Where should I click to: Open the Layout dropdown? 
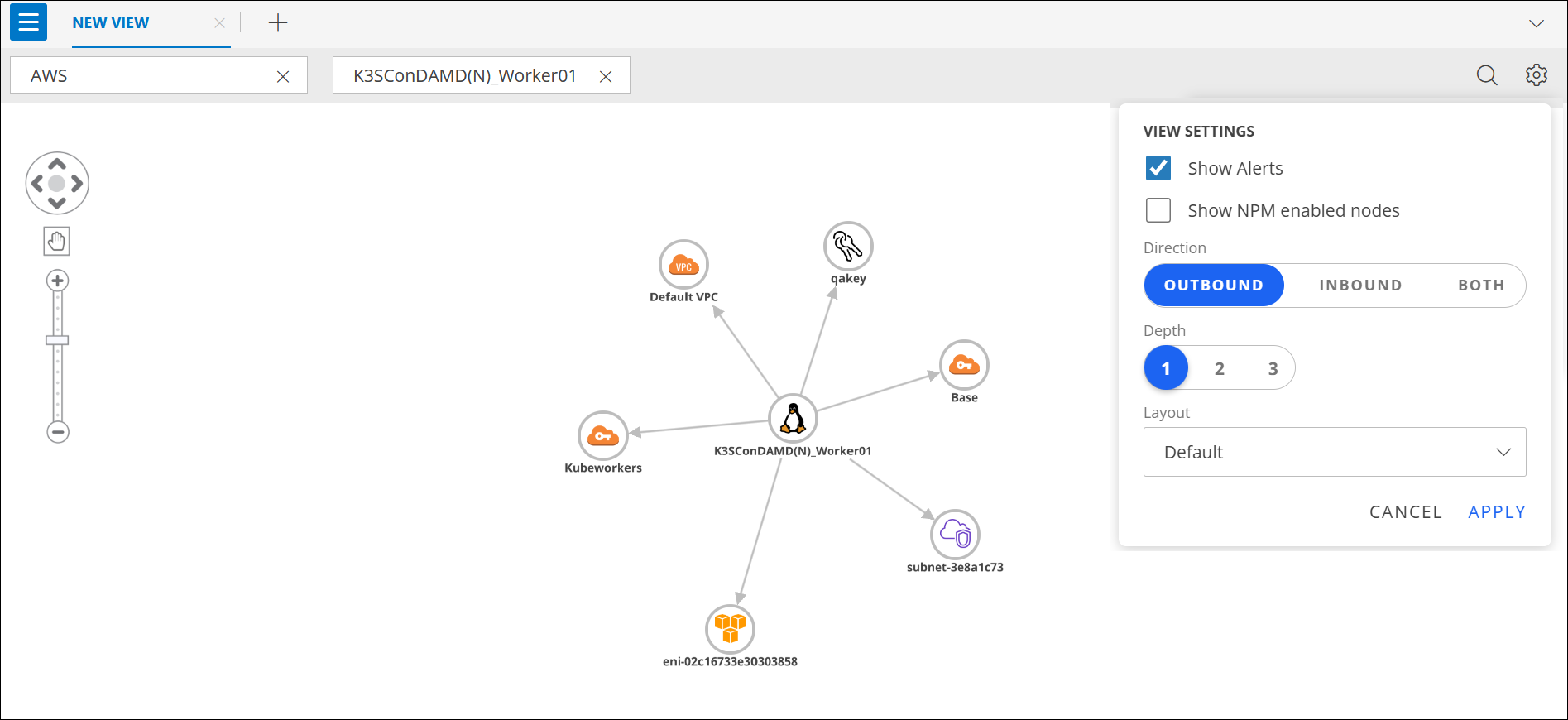(1334, 452)
